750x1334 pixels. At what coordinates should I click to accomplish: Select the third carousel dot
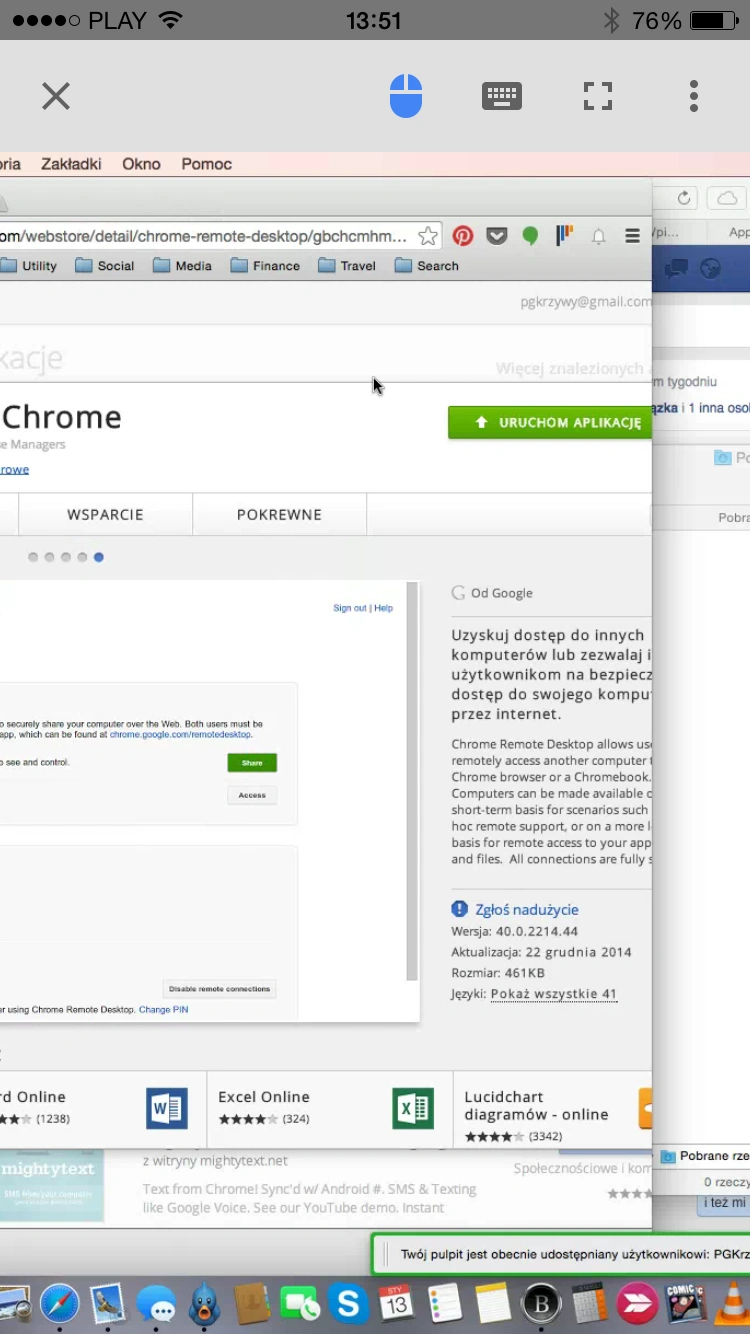(66, 557)
